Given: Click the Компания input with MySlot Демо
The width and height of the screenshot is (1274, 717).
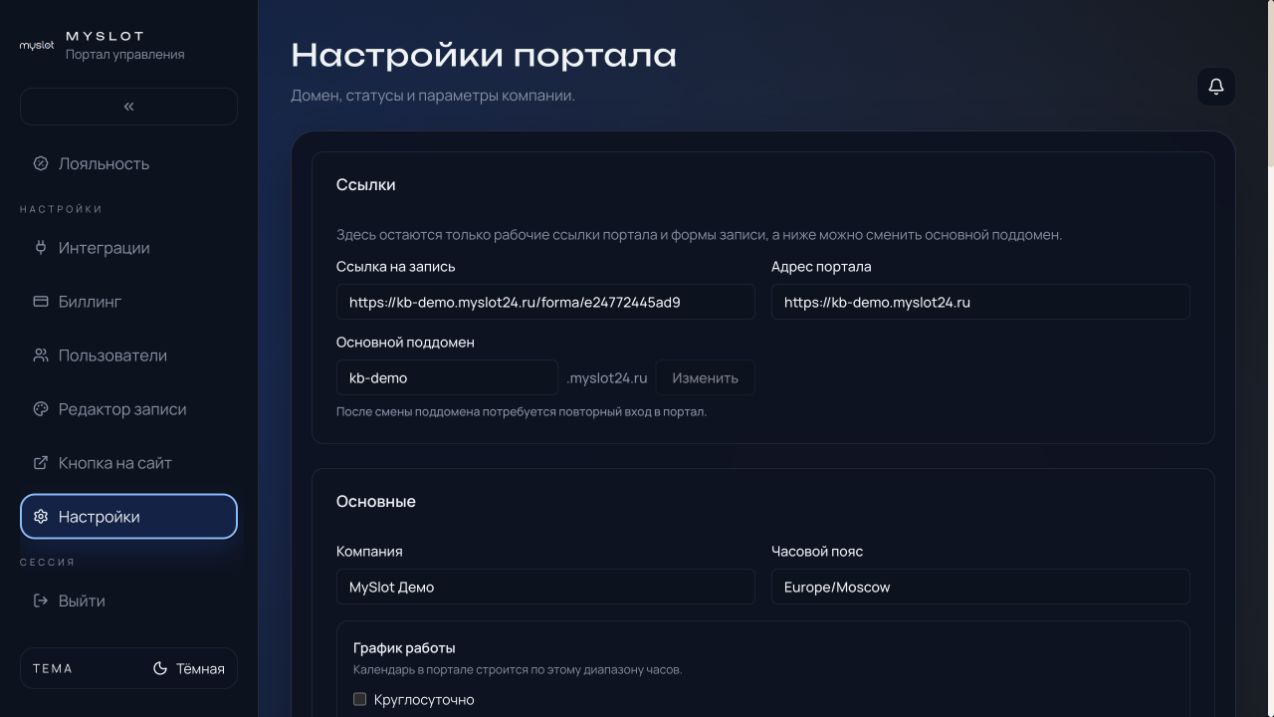Looking at the screenshot, I should tap(545, 587).
